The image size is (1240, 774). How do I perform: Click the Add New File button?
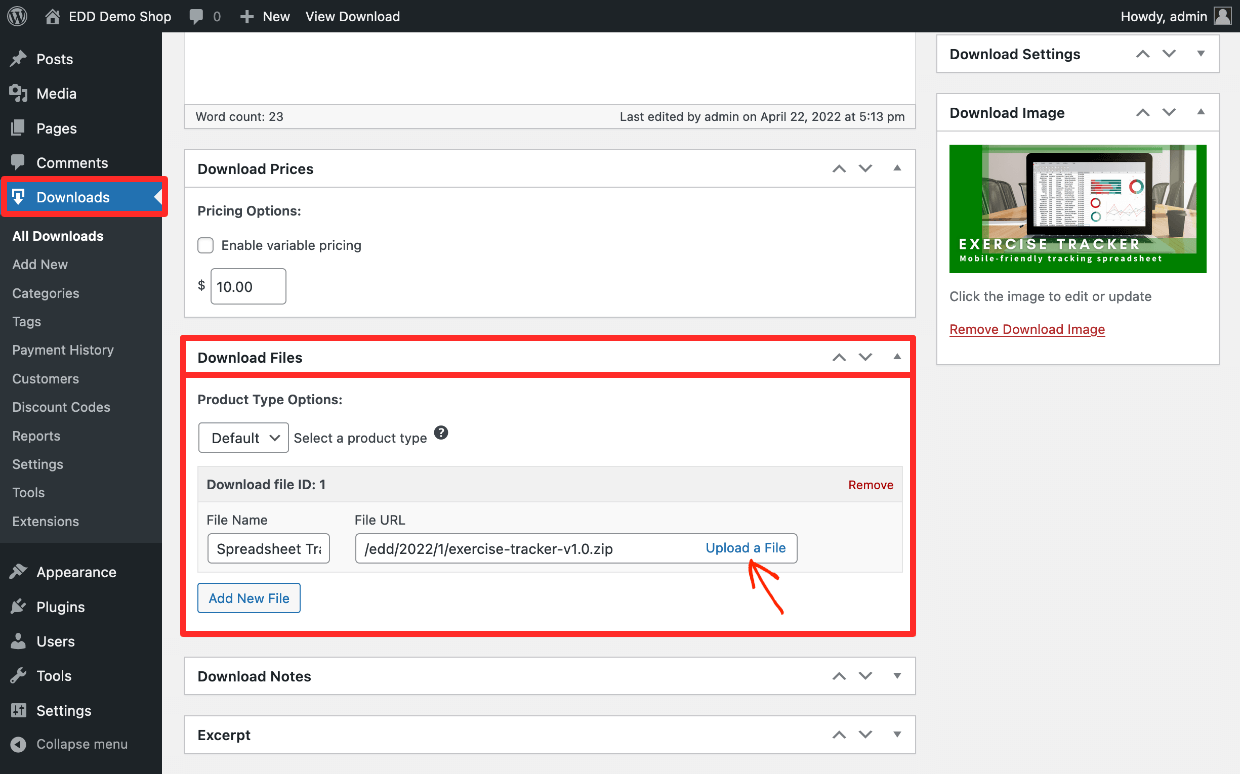[x=248, y=597]
